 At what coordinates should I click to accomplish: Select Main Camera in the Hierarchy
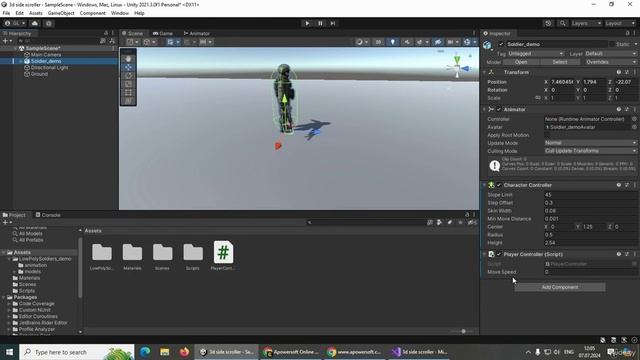[46, 55]
